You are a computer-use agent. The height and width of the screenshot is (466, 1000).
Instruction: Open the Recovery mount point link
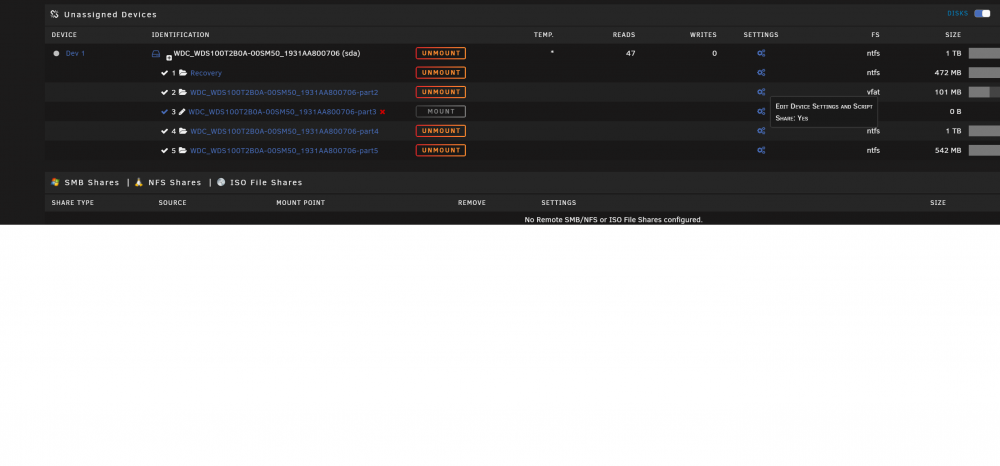206,73
